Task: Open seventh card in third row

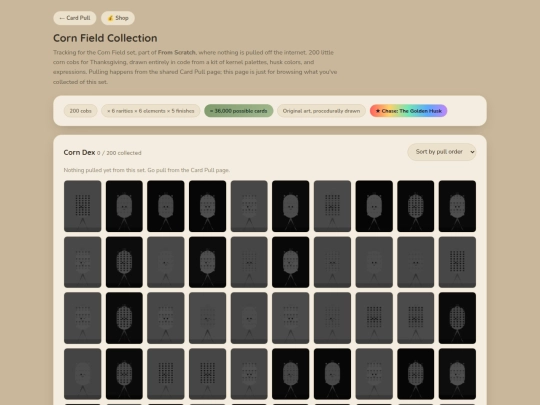Action: (332, 318)
